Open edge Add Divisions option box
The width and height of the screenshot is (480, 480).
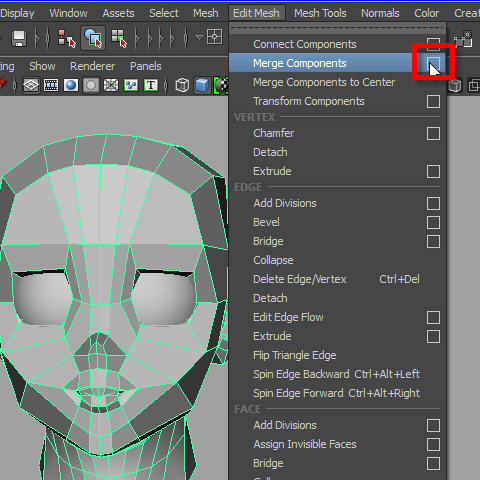pyautogui.click(x=433, y=203)
